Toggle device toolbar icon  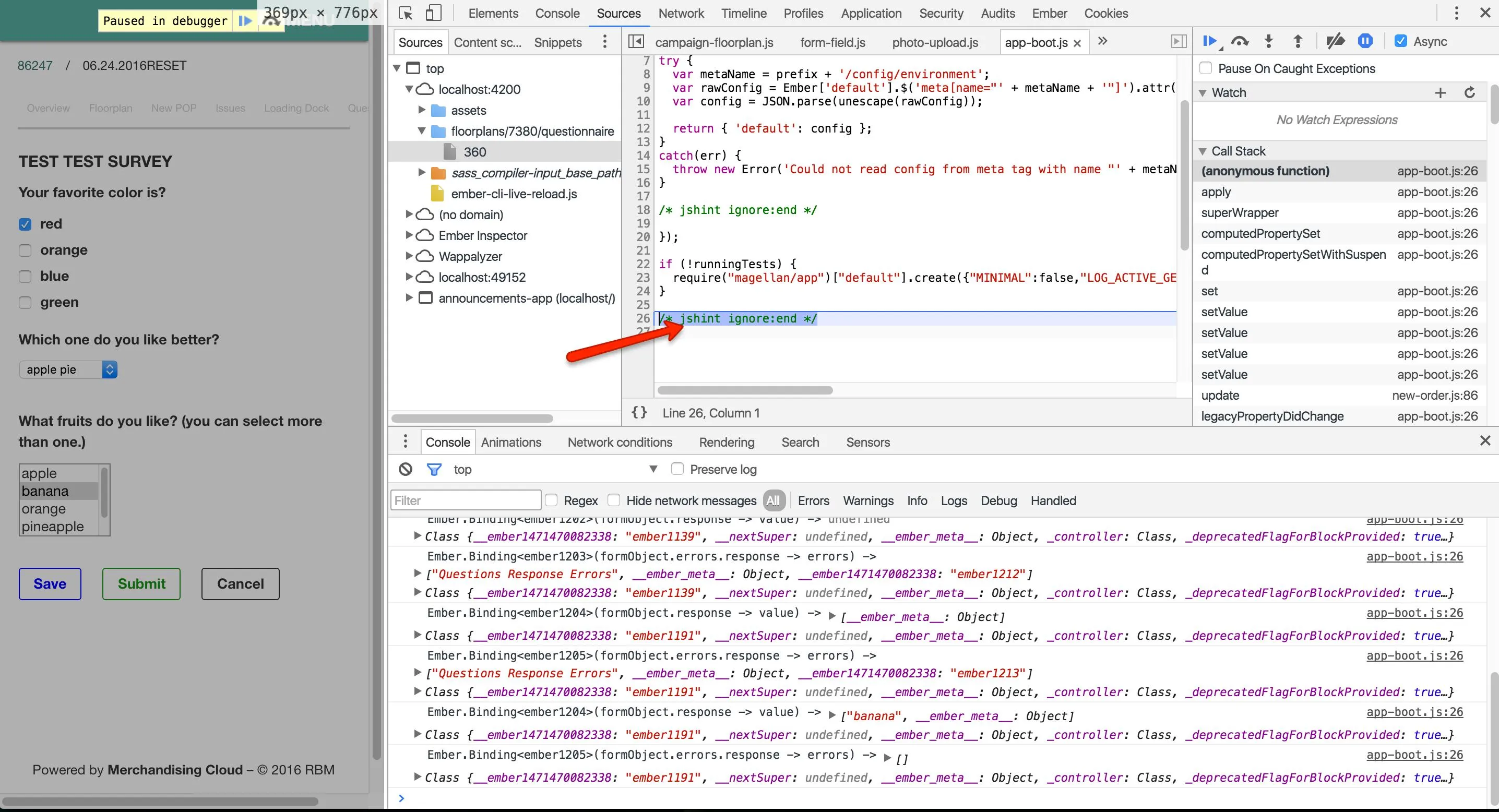(x=434, y=13)
